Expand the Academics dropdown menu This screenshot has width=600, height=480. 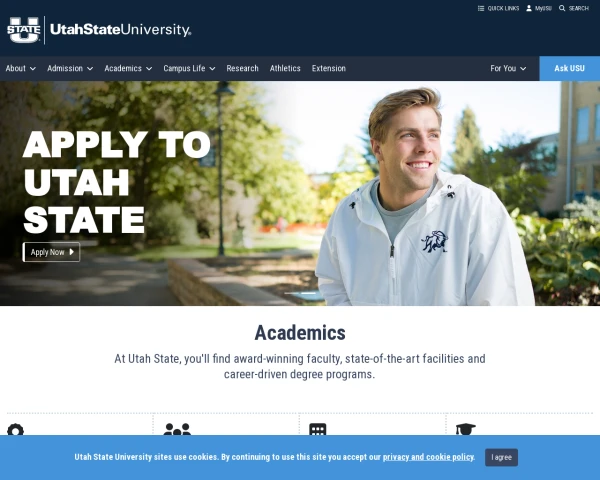[128, 68]
